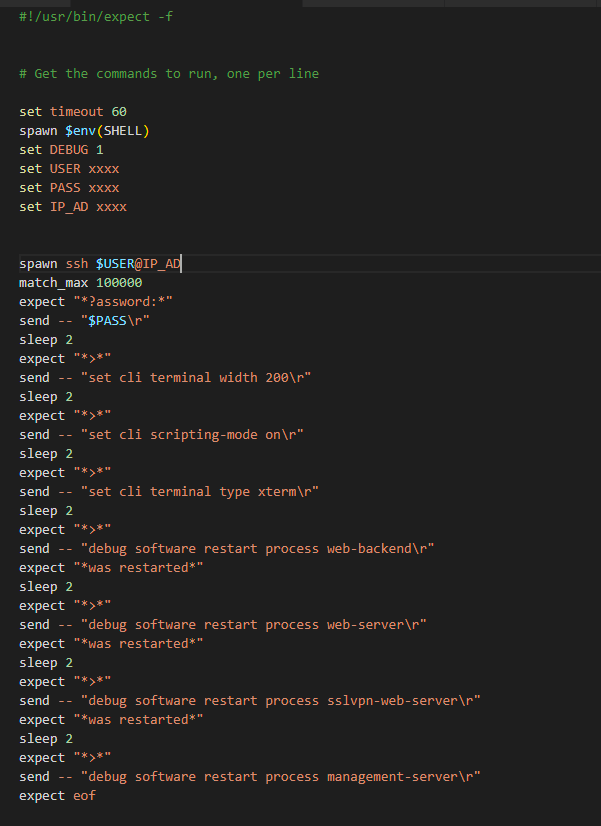Place cursor on "set timeout 60" line
This screenshot has width=601, height=826.
[x=73, y=112]
